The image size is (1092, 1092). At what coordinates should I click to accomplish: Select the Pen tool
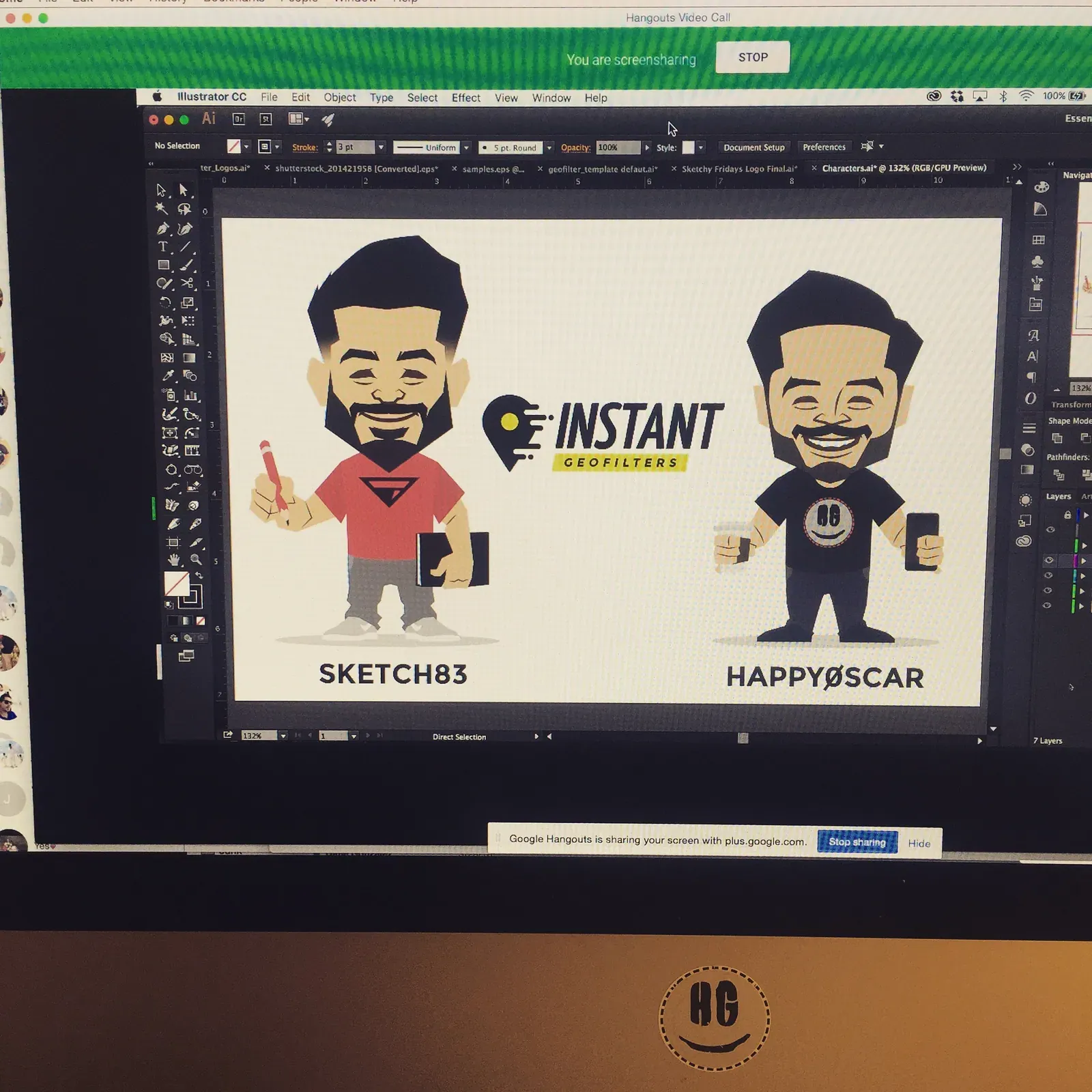pos(162,228)
